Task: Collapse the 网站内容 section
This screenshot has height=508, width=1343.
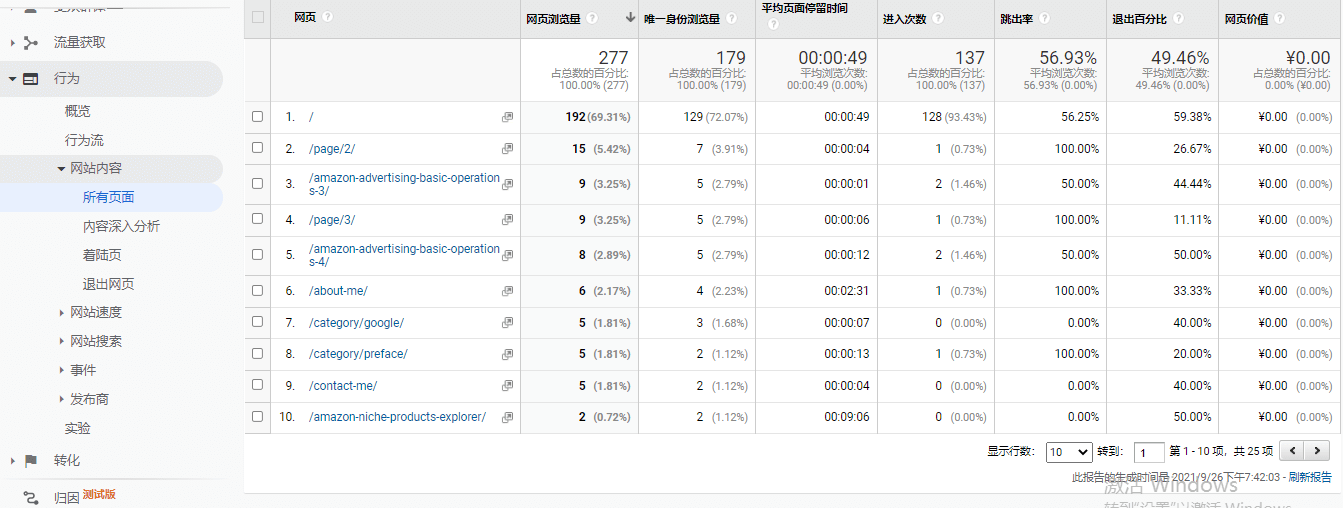Action: click(62, 169)
